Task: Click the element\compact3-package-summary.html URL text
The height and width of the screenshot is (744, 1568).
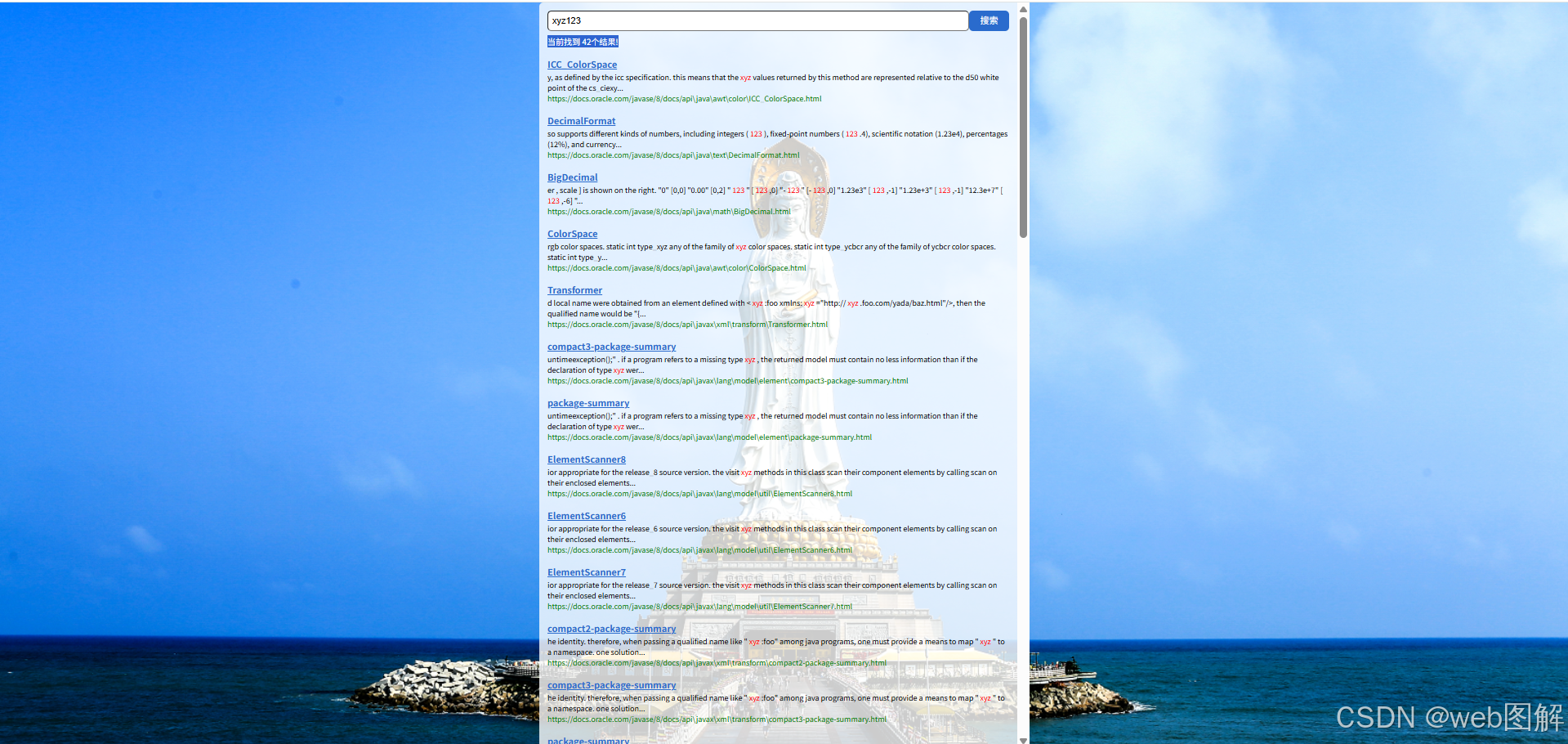Action: tap(727, 381)
